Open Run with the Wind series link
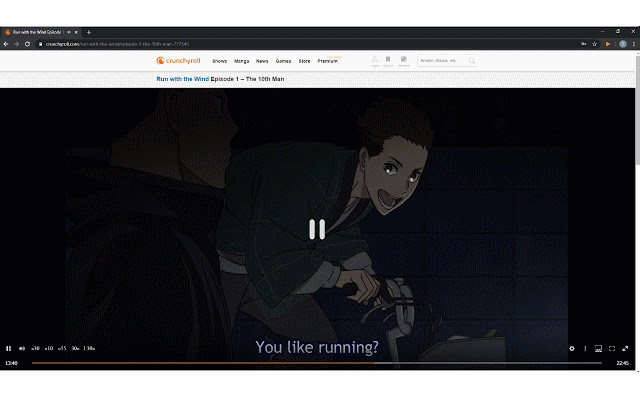This screenshot has width=640, height=400. (x=182, y=79)
